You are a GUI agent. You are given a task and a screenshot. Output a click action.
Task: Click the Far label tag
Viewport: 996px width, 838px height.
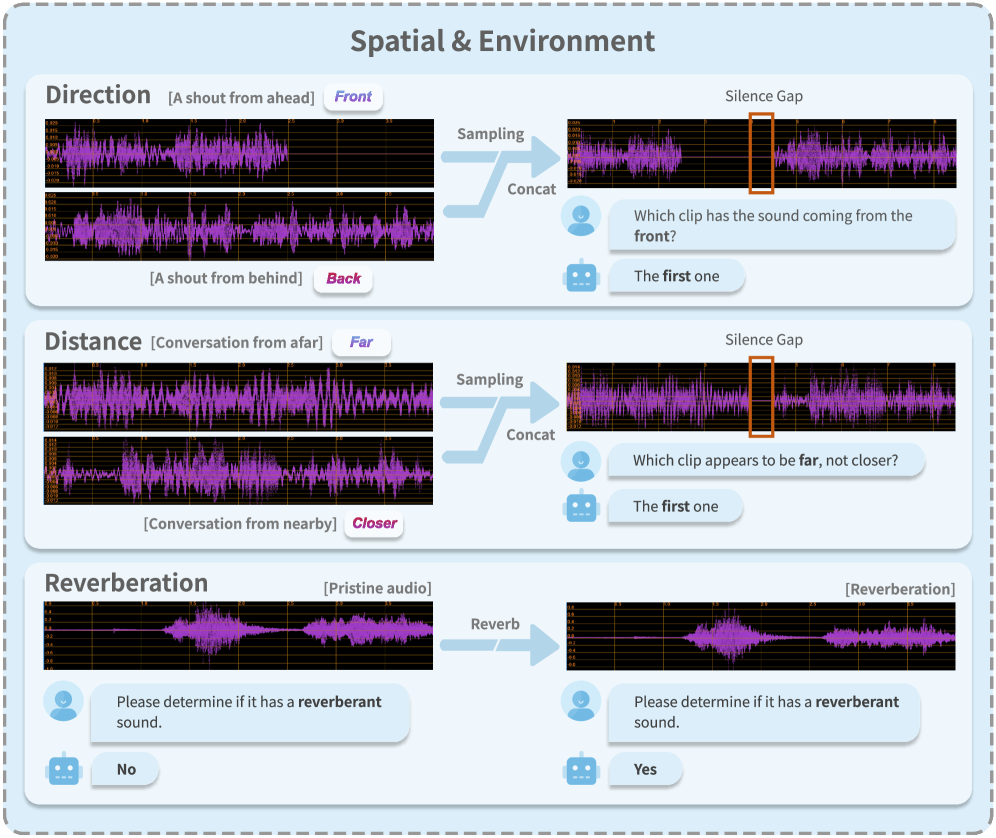point(361,343)
